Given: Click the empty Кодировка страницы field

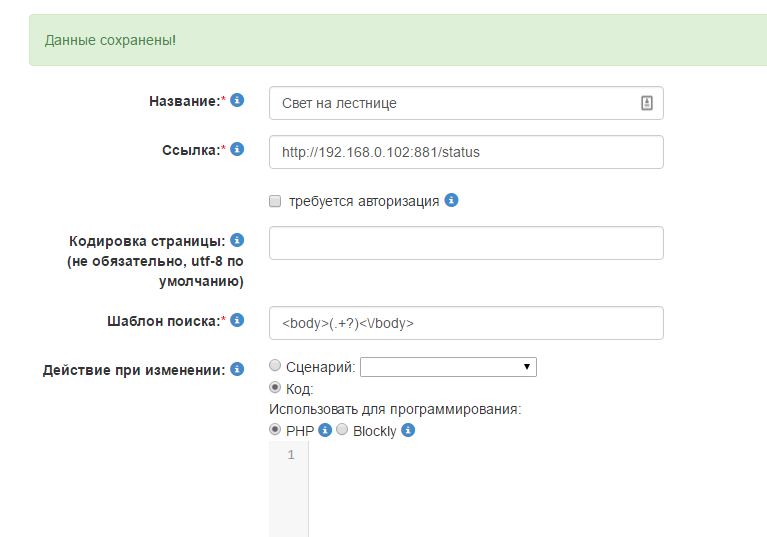Looking at the screenshot, I should [466, 243].
